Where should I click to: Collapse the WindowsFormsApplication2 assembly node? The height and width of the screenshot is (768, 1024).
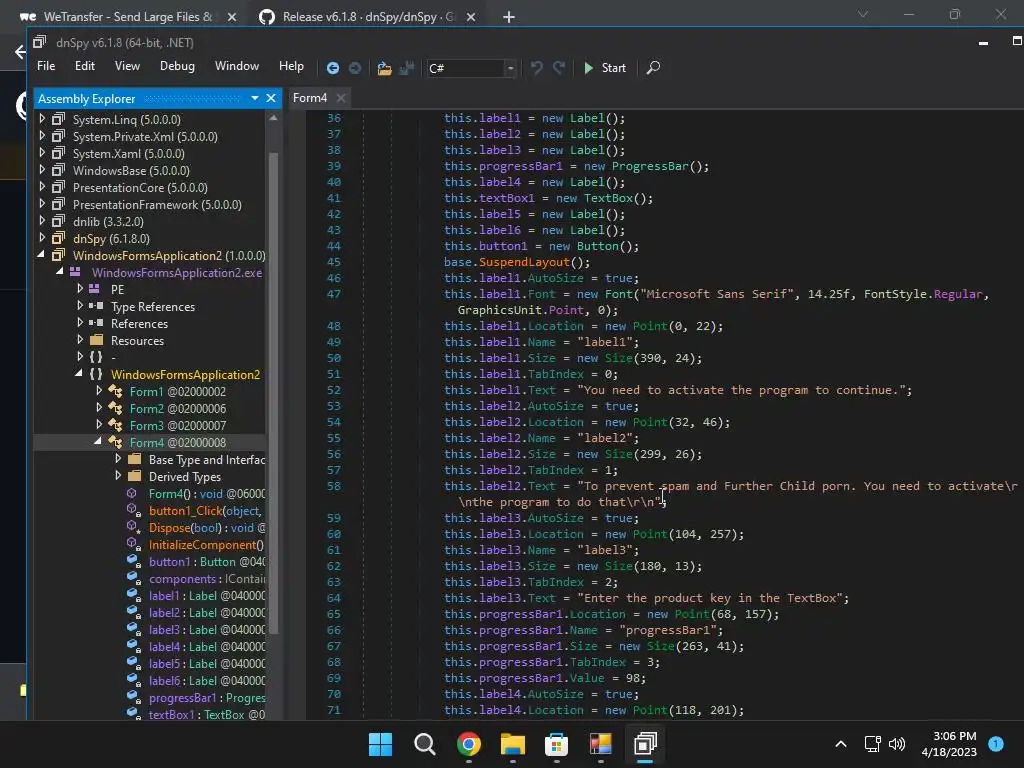click(41, 255)
